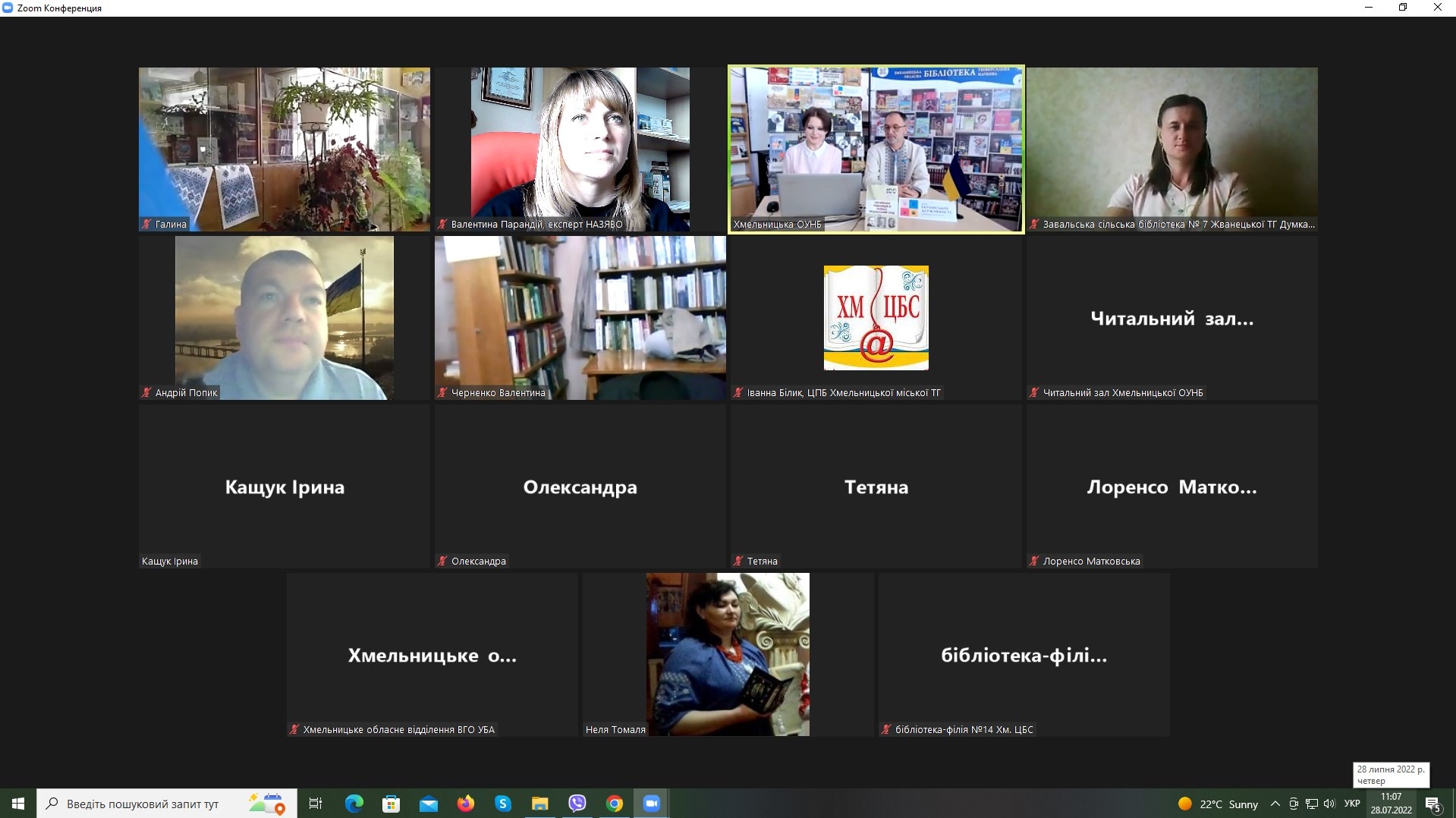1456x818 pixels.
Task: Click muted microphone icon on Галина's tile
Action: pyautogui.click(x=146, y=225)
